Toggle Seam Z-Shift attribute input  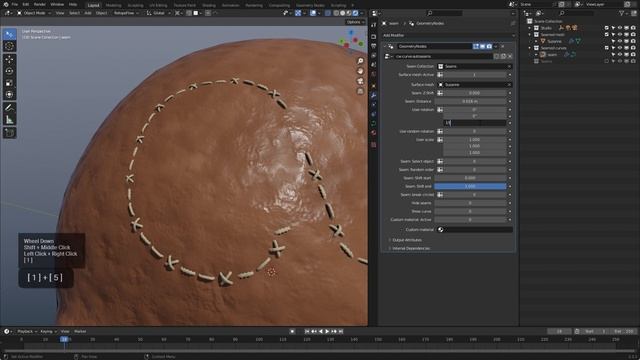[x=440, y=93]
